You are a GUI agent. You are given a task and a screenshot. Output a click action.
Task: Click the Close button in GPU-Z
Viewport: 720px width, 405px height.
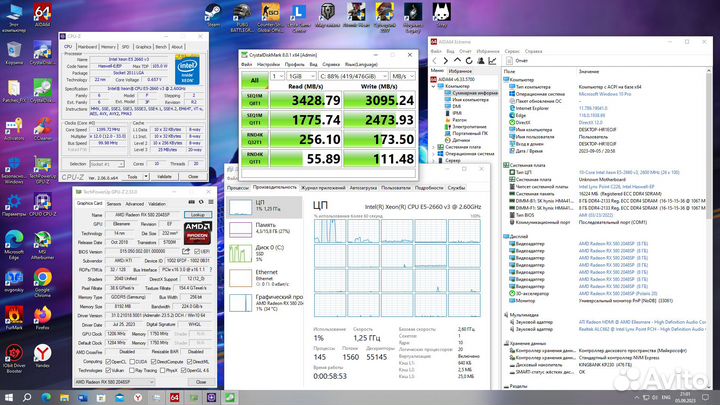(201, 382)
